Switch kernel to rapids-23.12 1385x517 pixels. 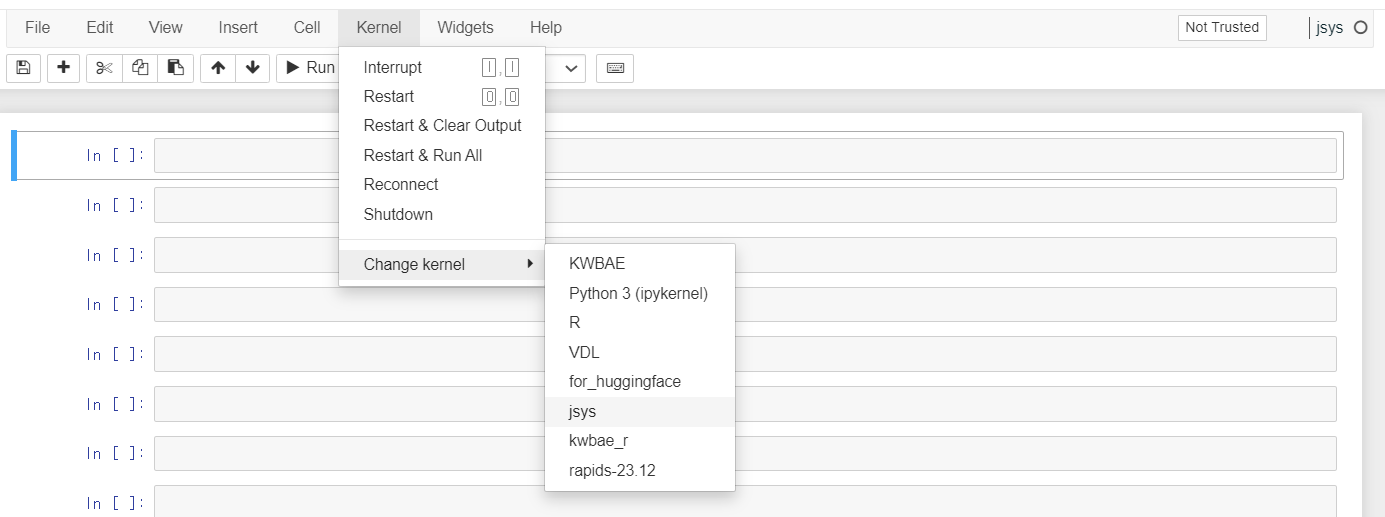pos(640,471)
